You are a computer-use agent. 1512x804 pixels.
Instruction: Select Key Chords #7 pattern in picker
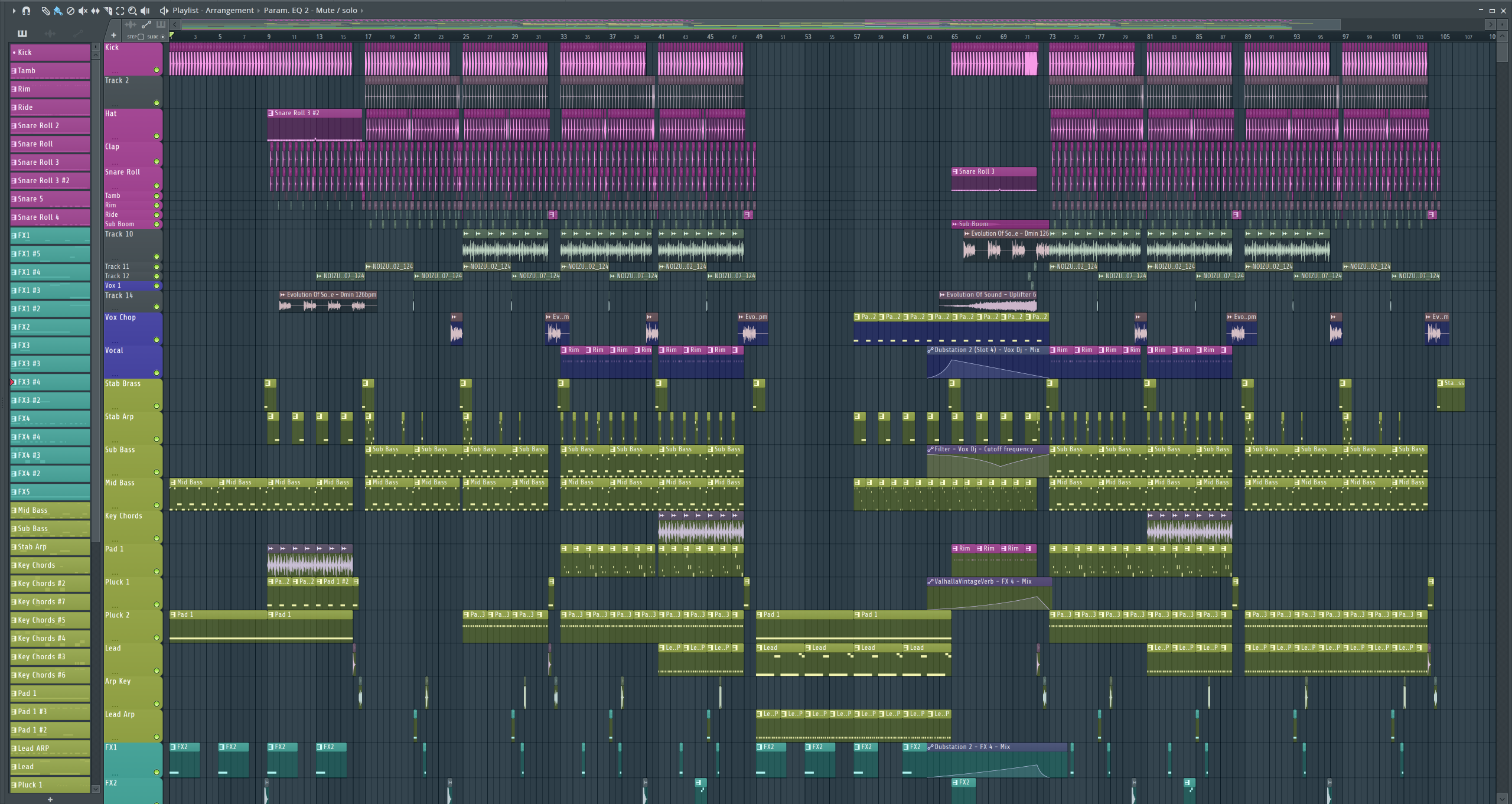coord(50,602)
